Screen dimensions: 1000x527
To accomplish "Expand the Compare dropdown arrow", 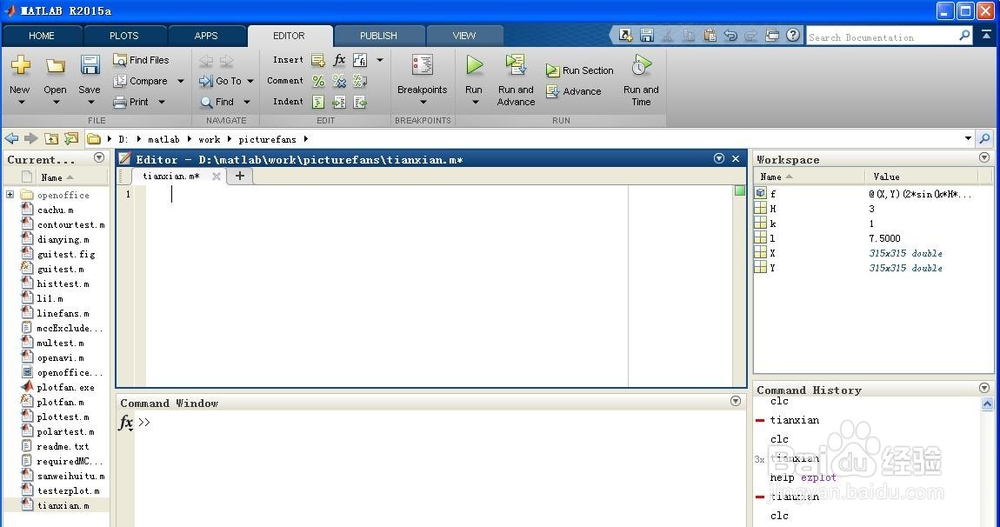I will [181, 81].
